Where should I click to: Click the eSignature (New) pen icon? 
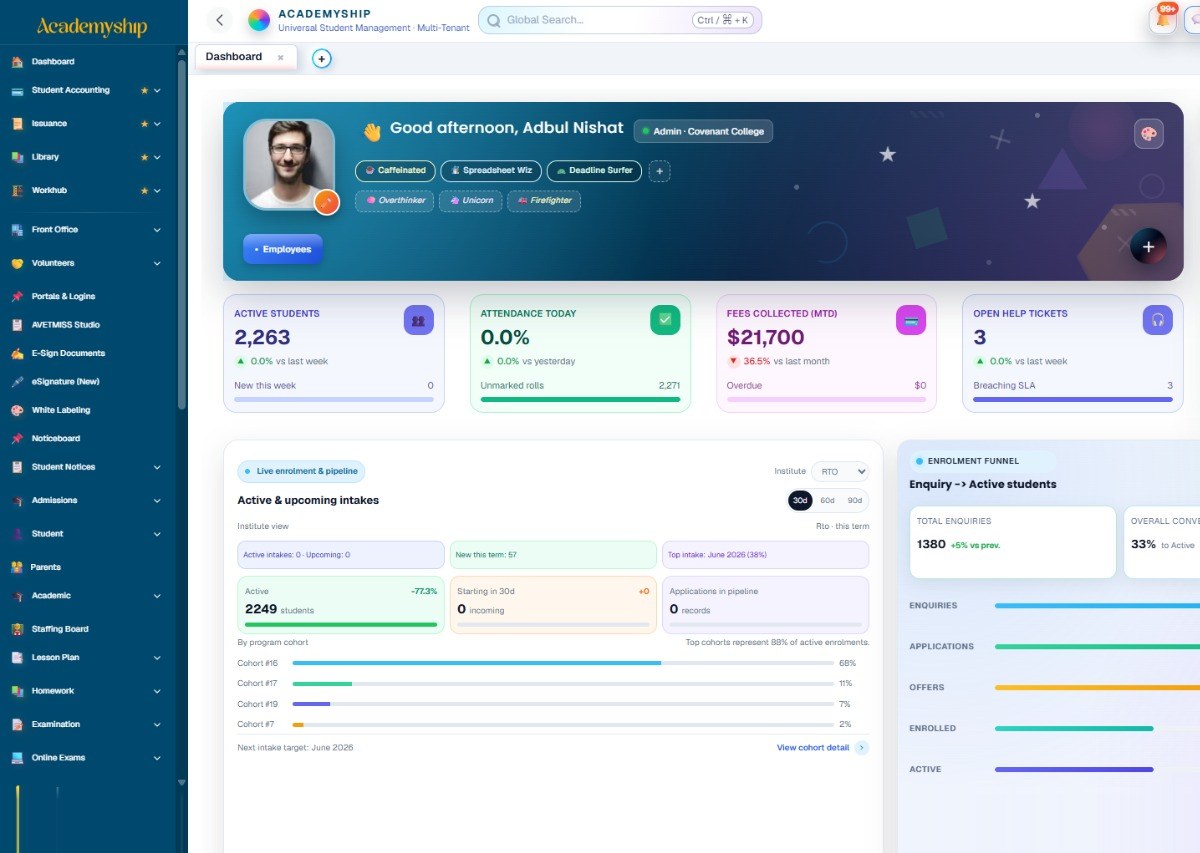point(17,382)
